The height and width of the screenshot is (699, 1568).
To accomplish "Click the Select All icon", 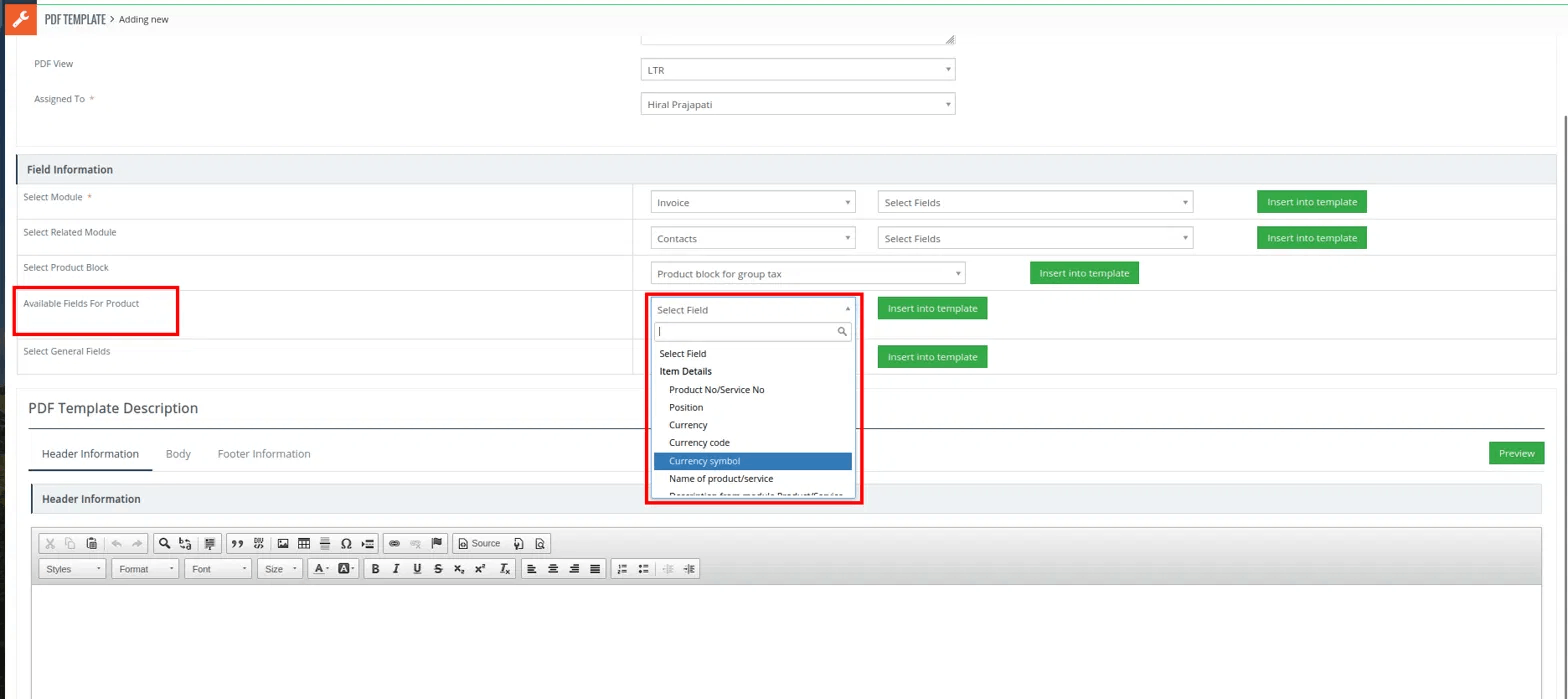I will 210,544.
